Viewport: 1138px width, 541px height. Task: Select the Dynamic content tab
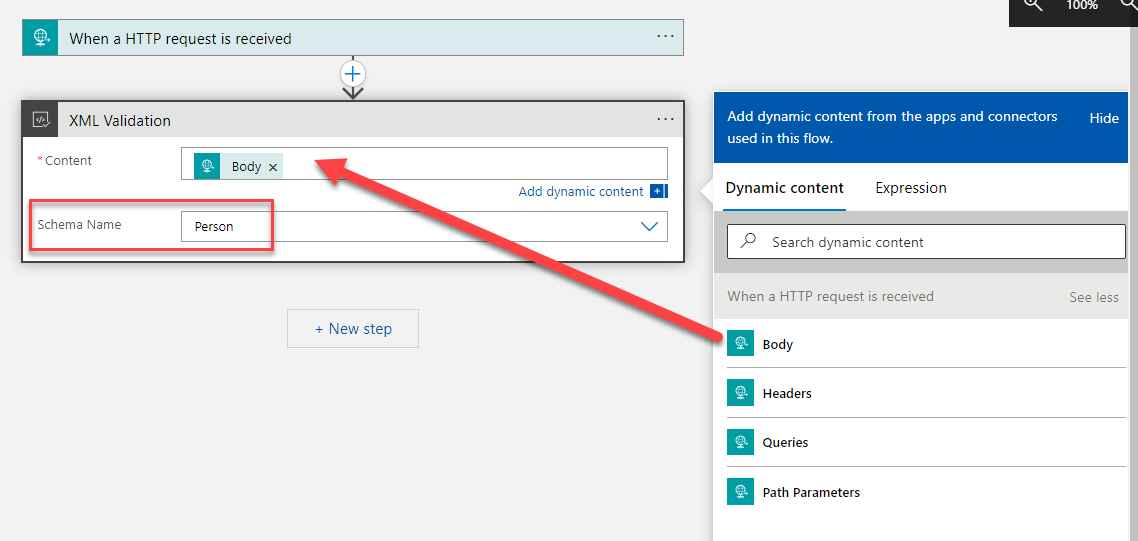click(x=784, y=188)
